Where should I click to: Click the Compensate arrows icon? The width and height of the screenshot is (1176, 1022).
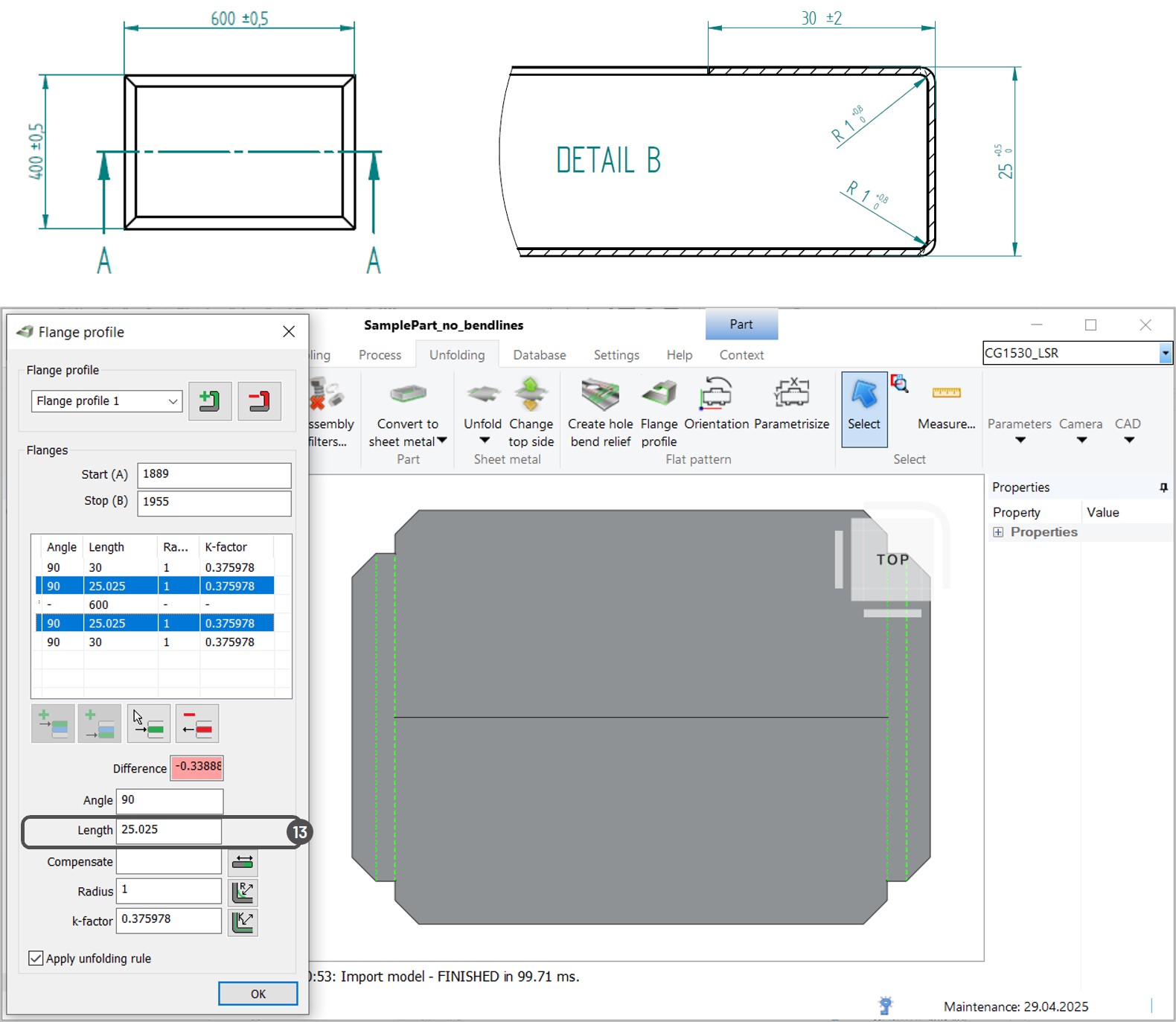(x=243, y=862)
